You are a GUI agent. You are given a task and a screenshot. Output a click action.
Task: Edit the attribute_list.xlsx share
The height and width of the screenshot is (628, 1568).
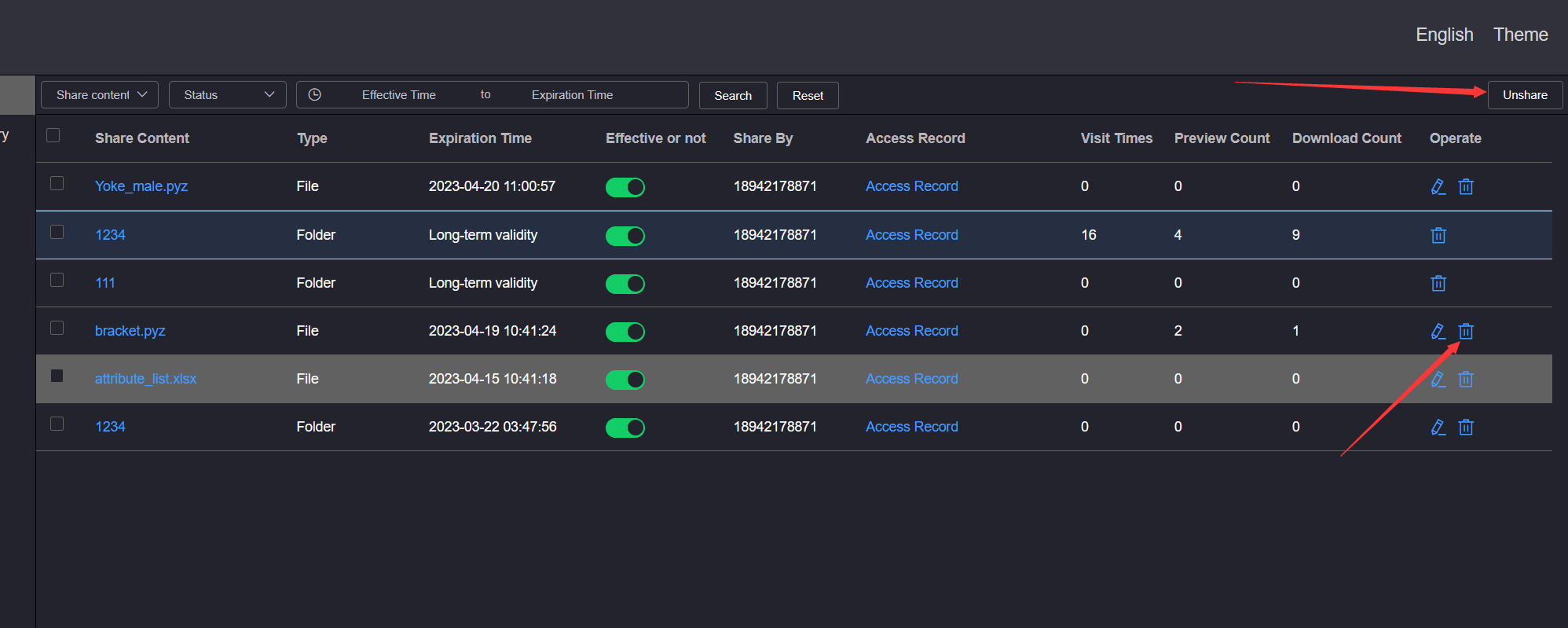pos(1438,379)
